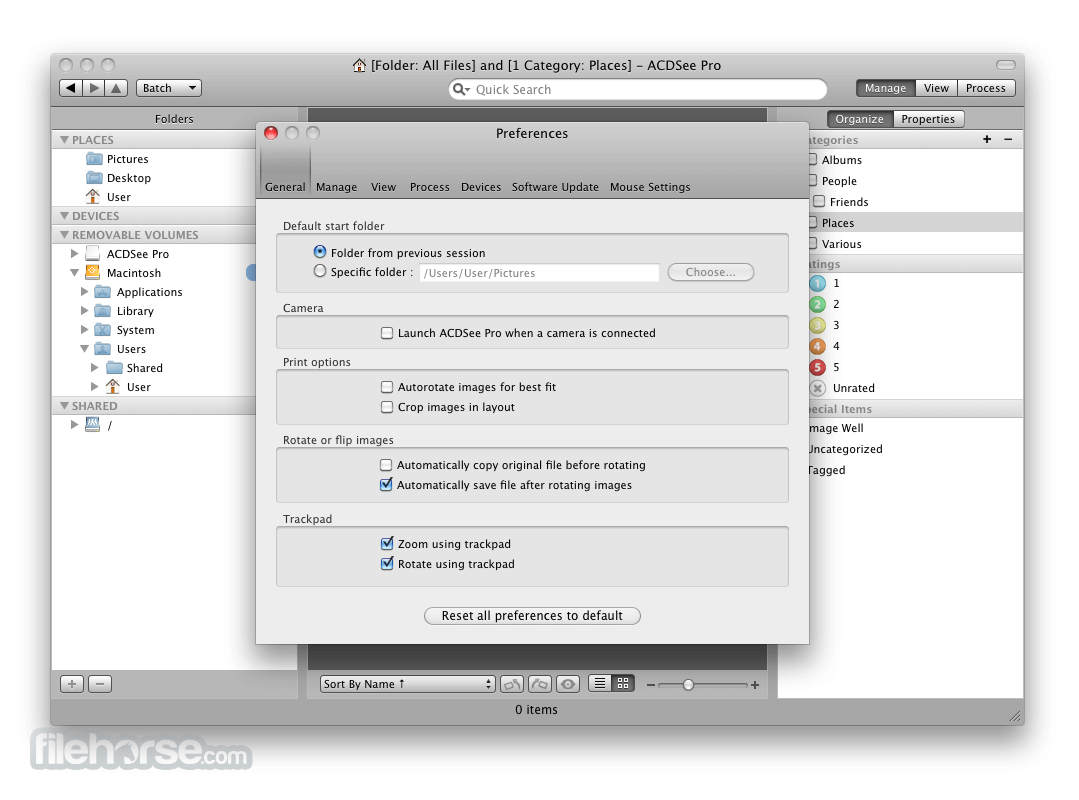Select the rating 5 red badge
This screenshot has height=800, width=1079.
(x=818, y=367)
